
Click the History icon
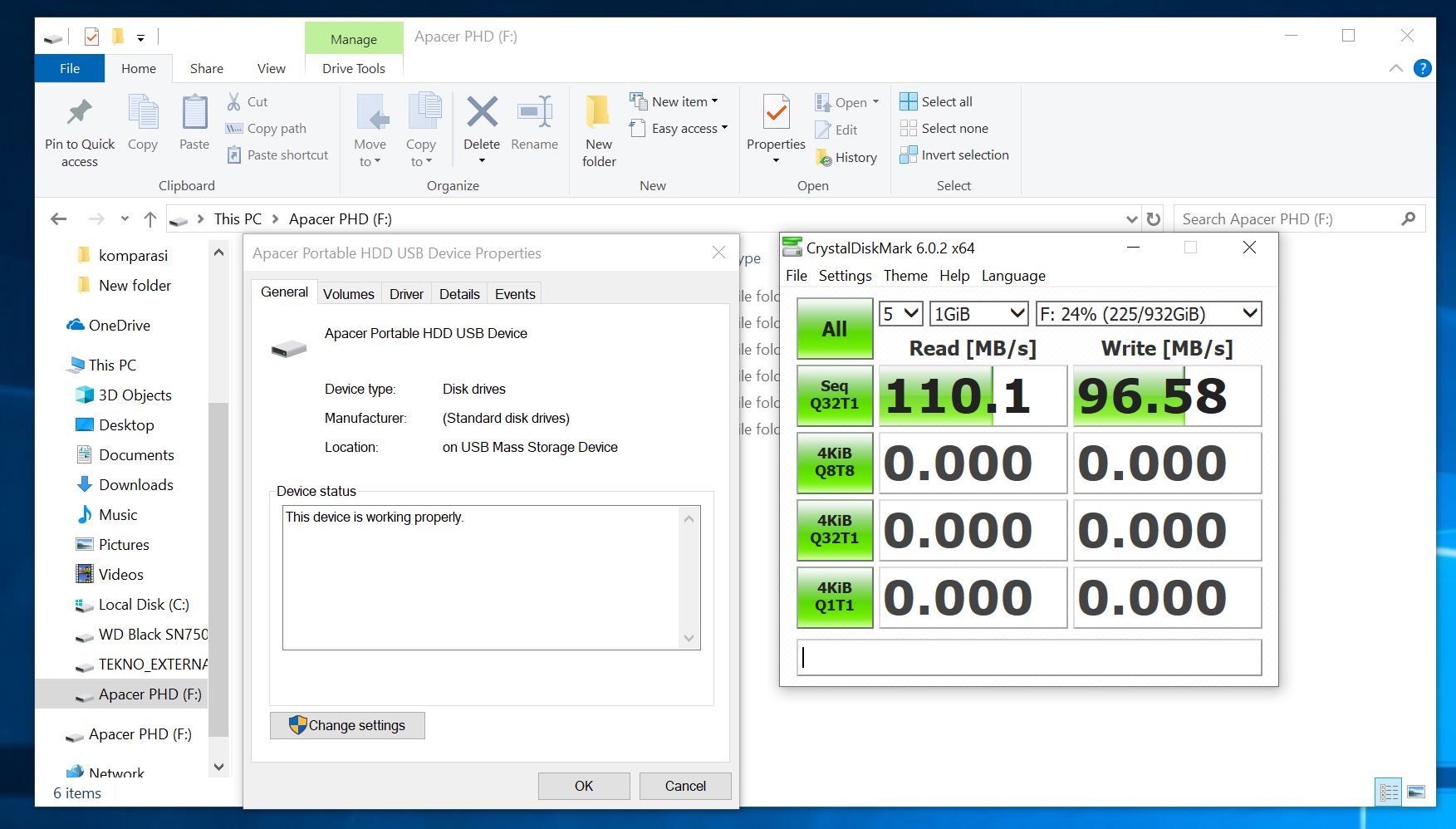[x=823, y=157]
